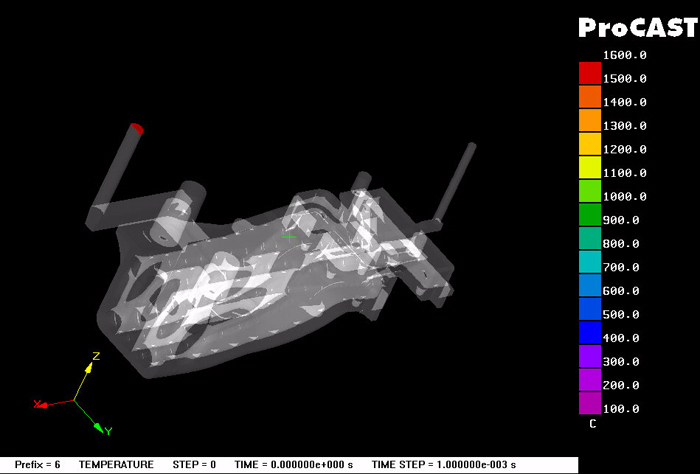
Task: Click the 1500.0 legend label
Action: [x=625, y=79]
